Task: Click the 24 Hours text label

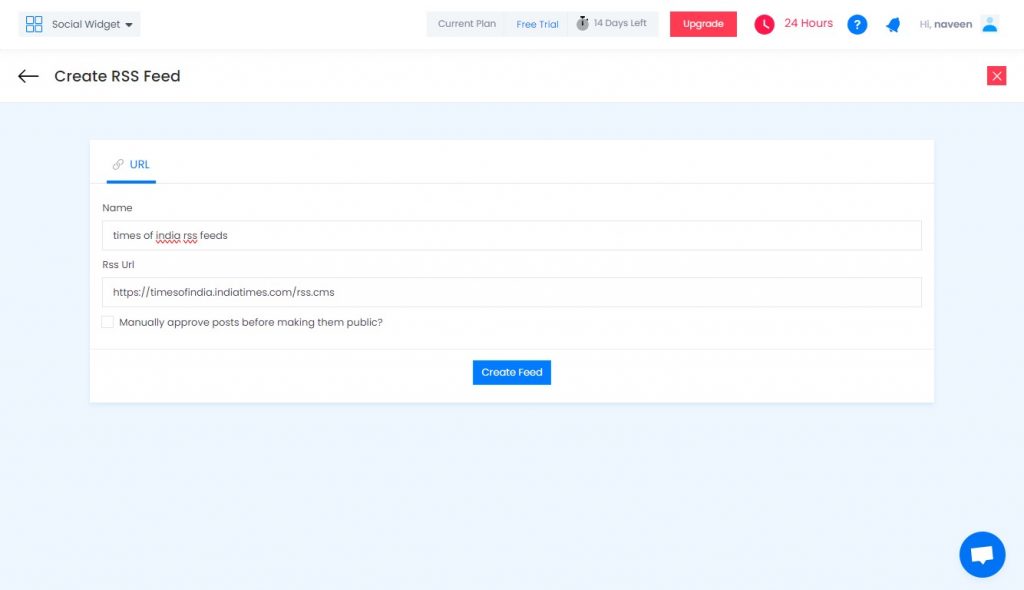Action: tap(808, 24)
